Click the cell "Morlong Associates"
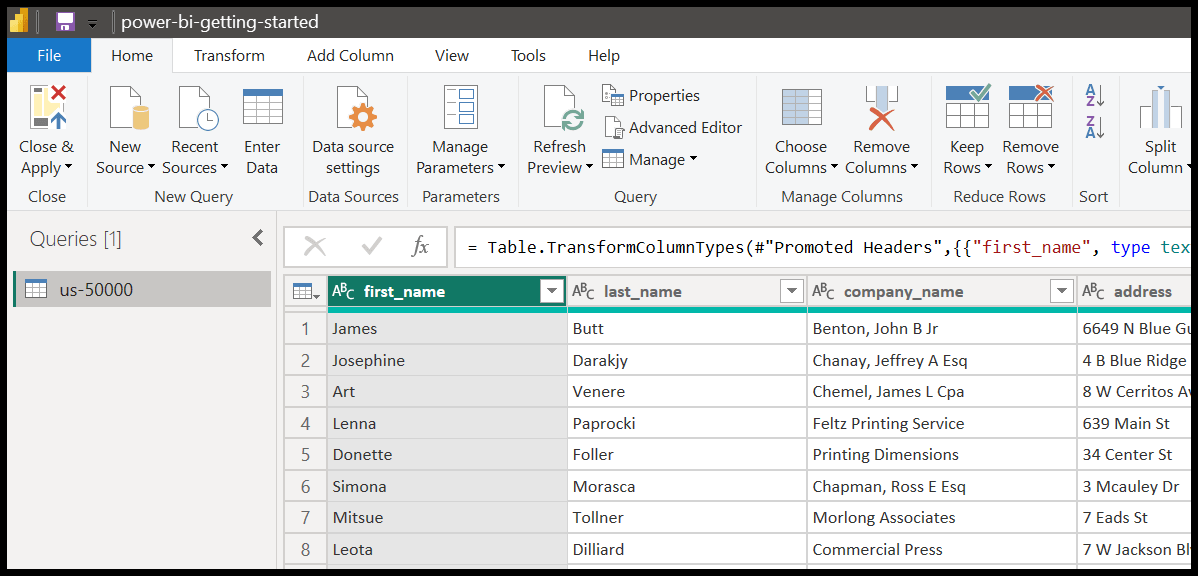 (942, 518)
